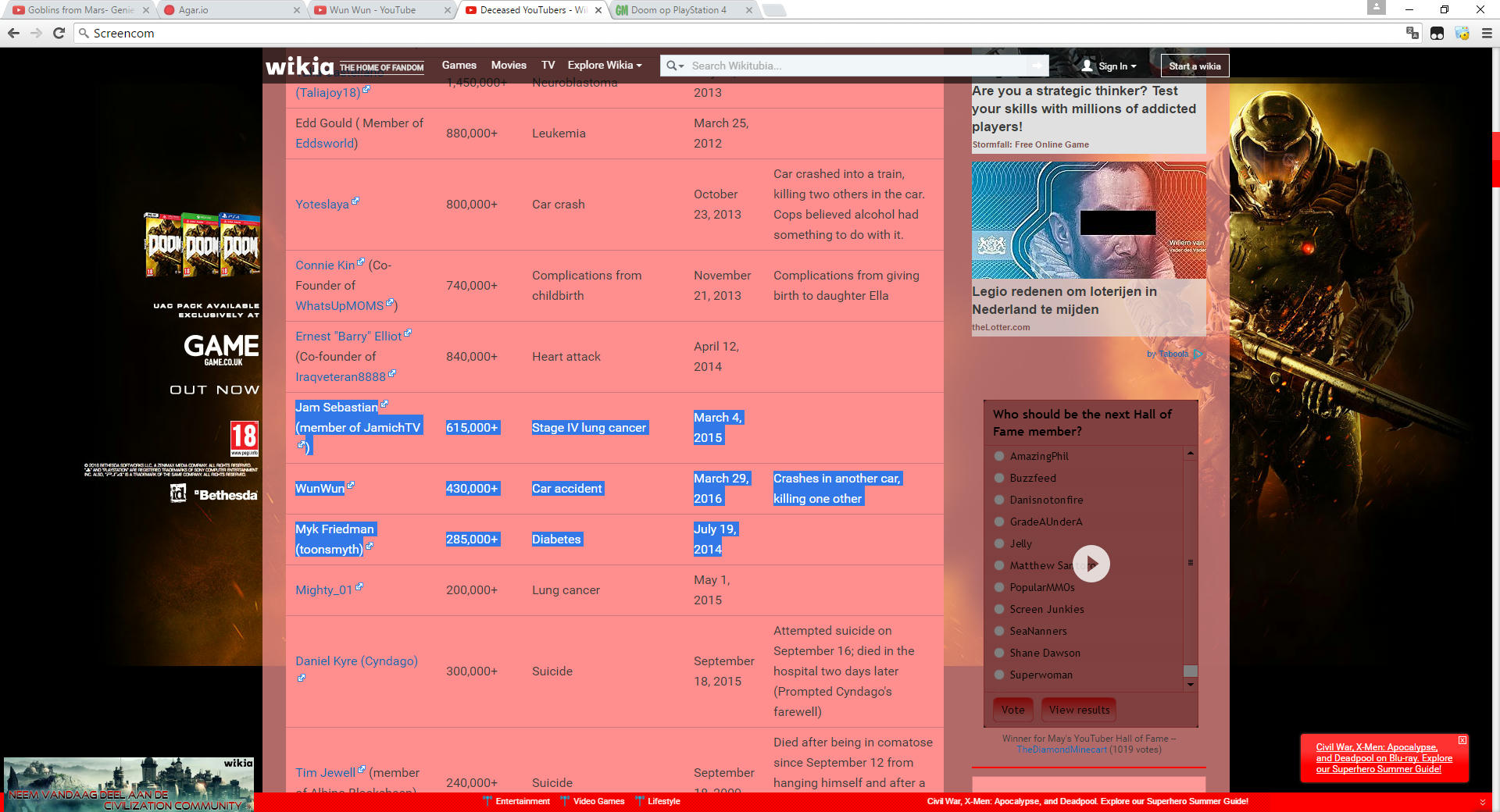Image resolution: width=1500 pixels, height=812 pixels.
Task: Open the extension icon left of the Chrome menu
Action: coord(1462,33)
